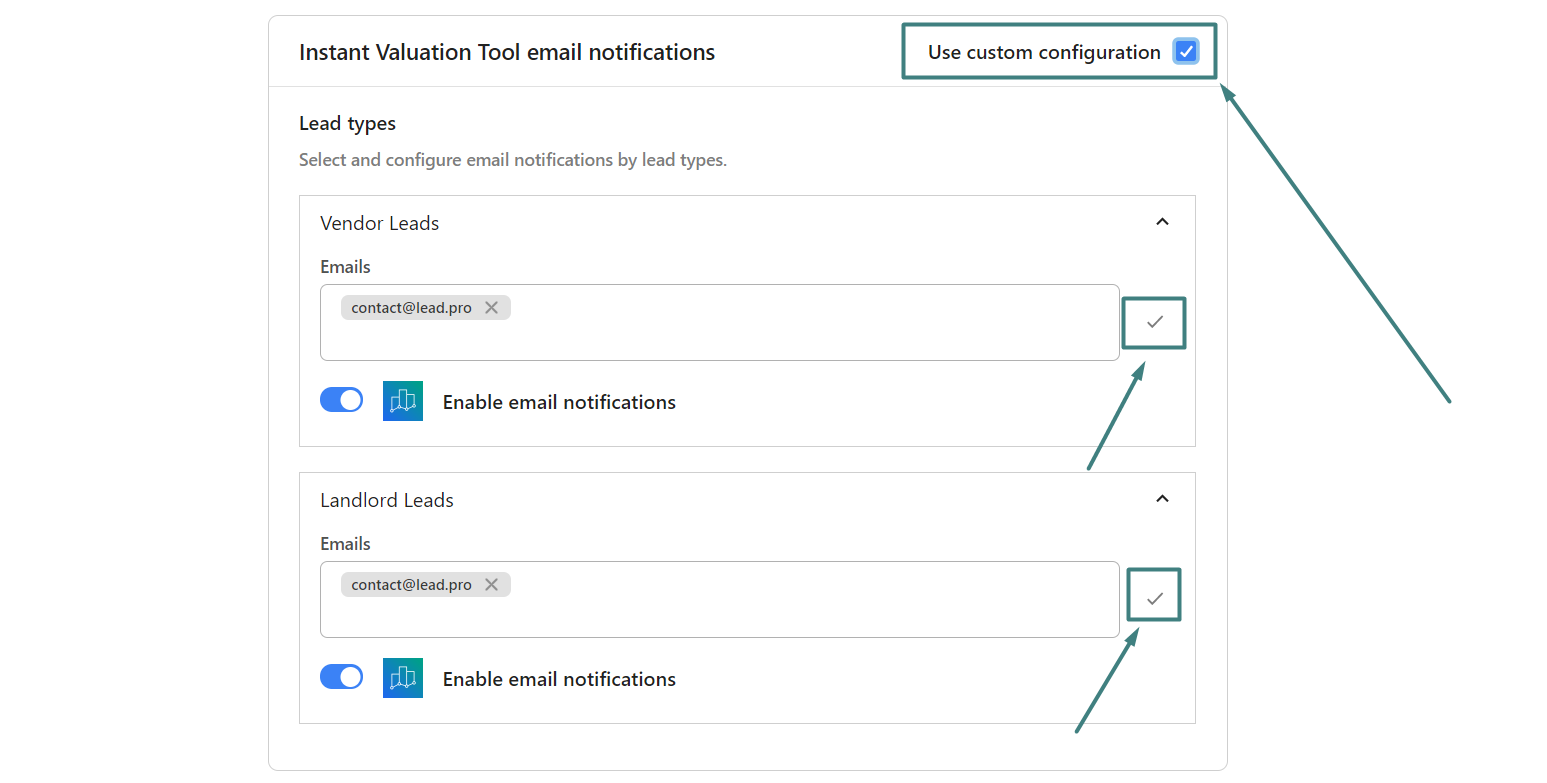The width and height of the screenshot is (1547, 783).
Task: Collapse the Vendor Leads section chevron
Action: point(1162,222)
